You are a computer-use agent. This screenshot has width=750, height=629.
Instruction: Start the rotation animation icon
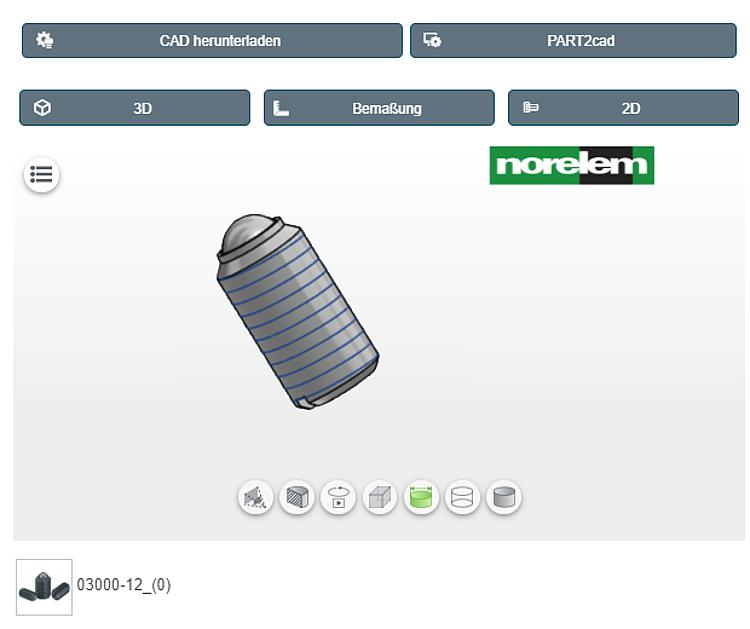tap(338, 497)
